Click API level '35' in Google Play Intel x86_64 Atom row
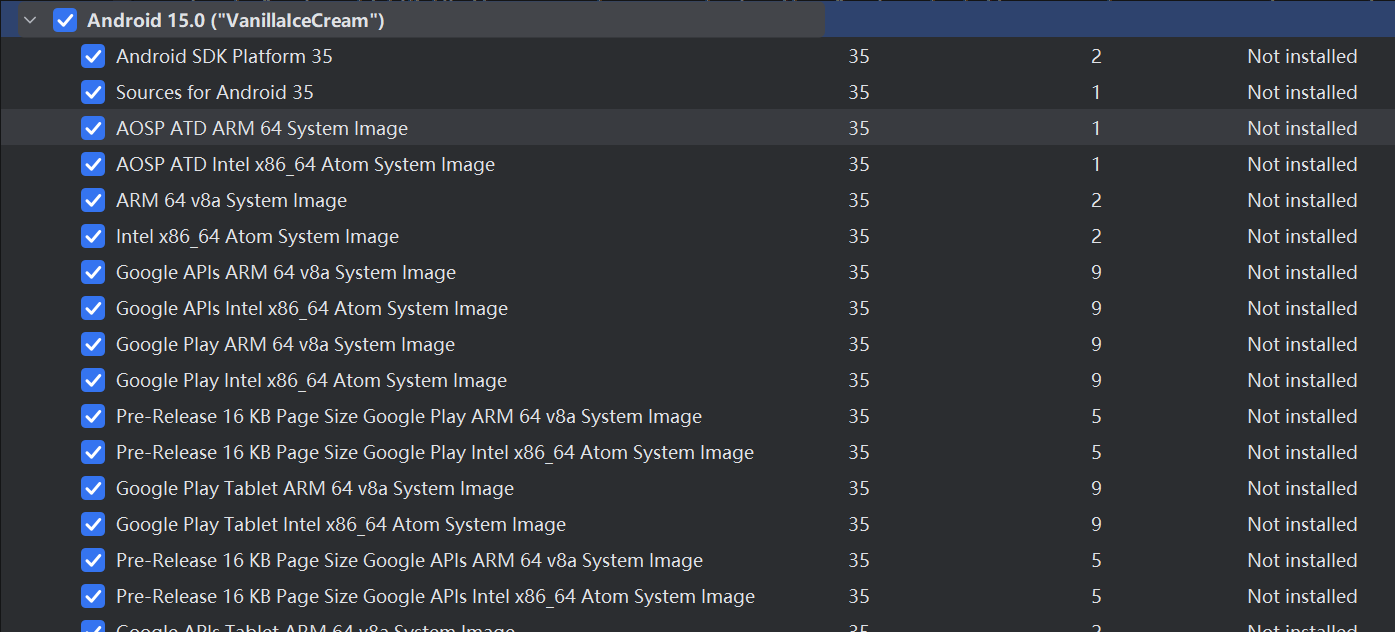Viewport: 1395px width, 632px height. [x=859, y=380]
